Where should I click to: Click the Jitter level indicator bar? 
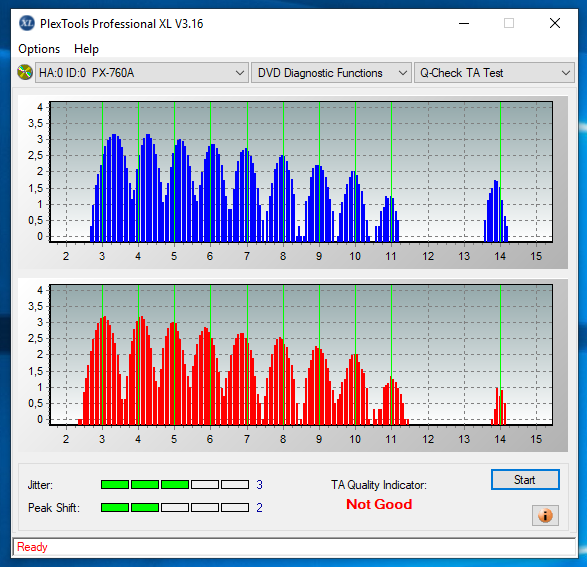pyautogui.click(x=175, y=485)
